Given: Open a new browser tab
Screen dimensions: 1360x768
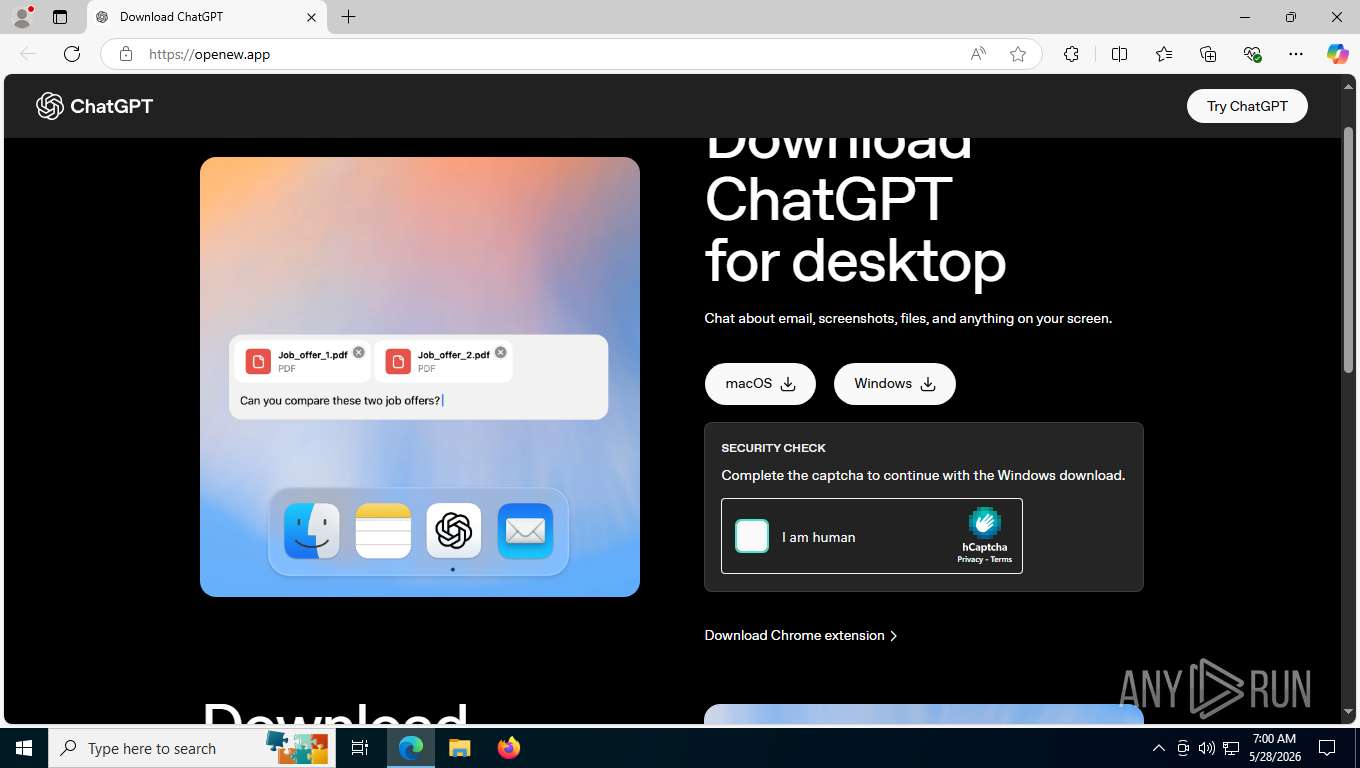Looking at the screenshot, I should pyautogui.click(x=348, y=17).
